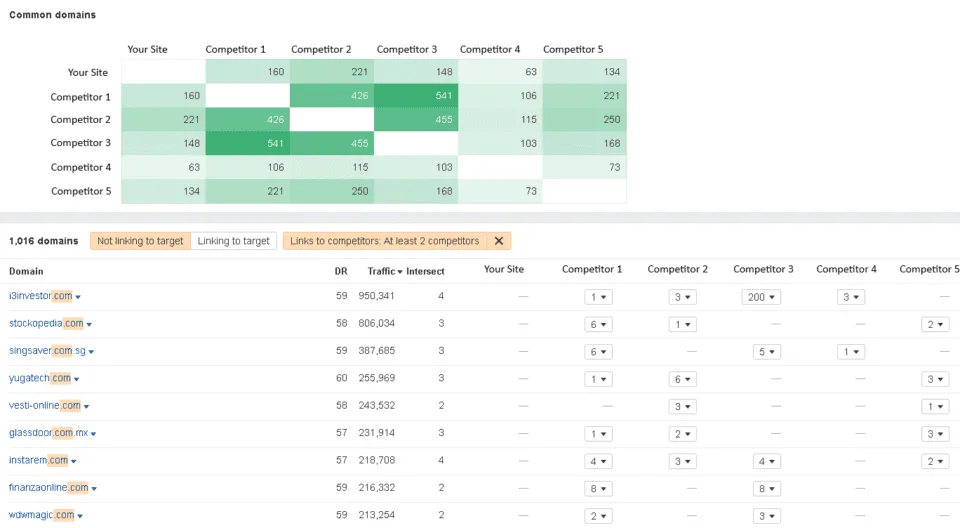960x528 pixels.
Task: Open singsaver Competitor 4 dropdown showing 1
Action: tap(851, 352)
